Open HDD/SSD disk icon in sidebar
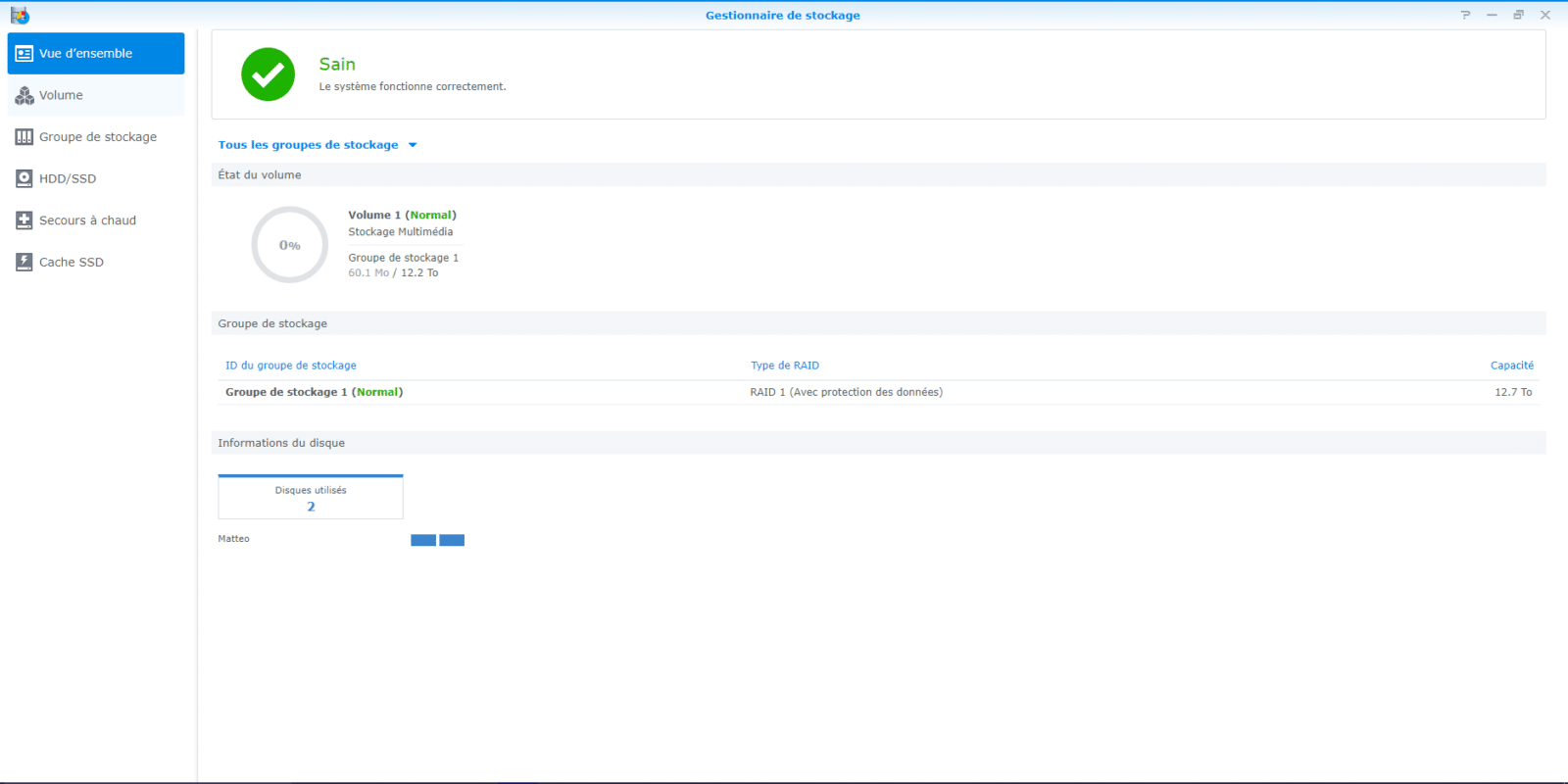Image resolution: width=1568 pixels, height=784 pixels. tap(24, 179)
